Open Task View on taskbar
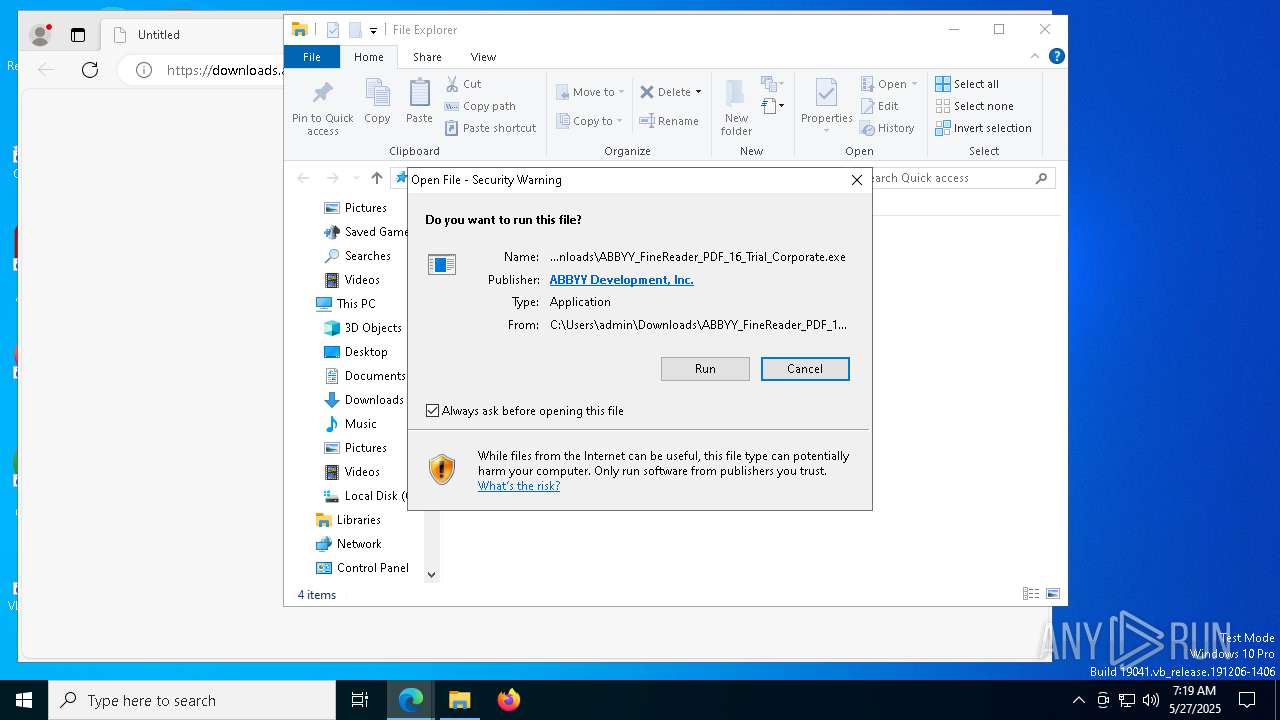 pos(360,700)
